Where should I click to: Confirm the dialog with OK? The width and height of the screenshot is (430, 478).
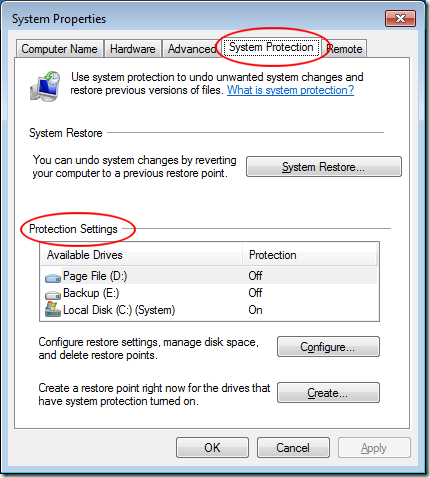(x=212, y=448)
